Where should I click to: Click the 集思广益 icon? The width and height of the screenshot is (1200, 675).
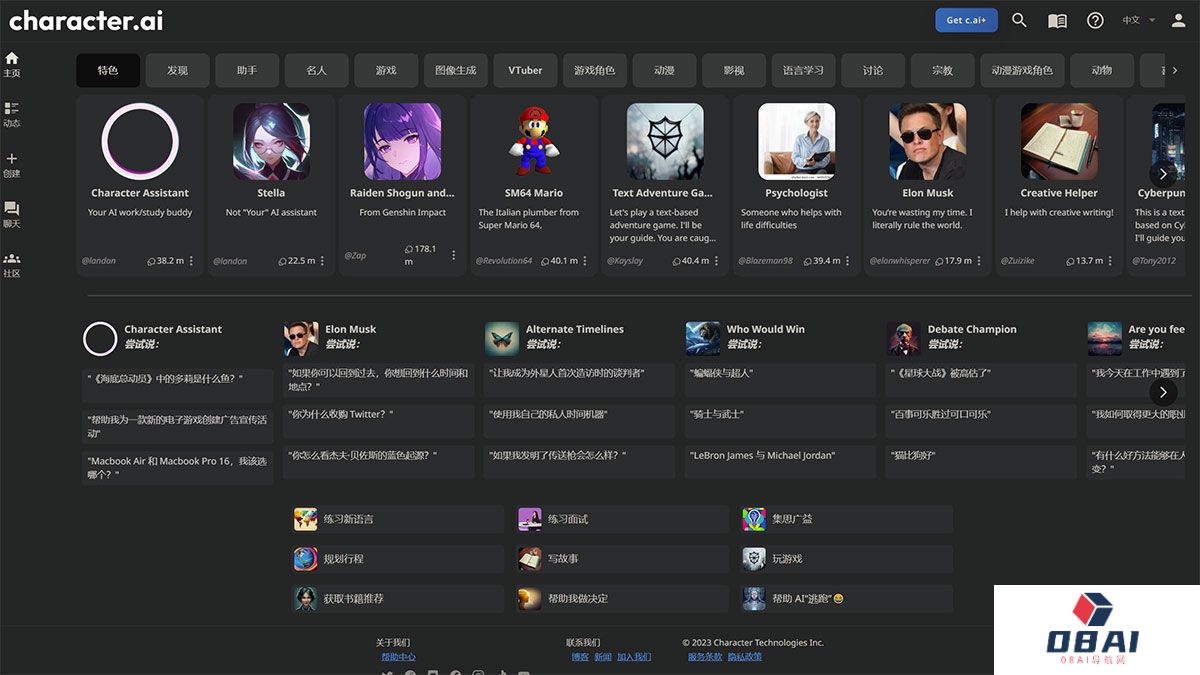tap(754, 519)
